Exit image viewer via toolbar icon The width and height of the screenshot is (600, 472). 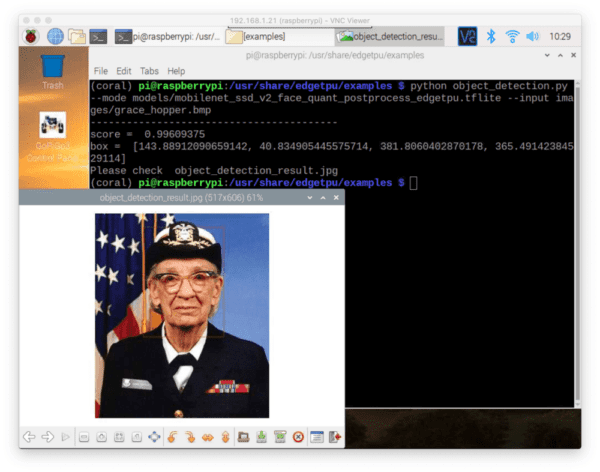334,437
